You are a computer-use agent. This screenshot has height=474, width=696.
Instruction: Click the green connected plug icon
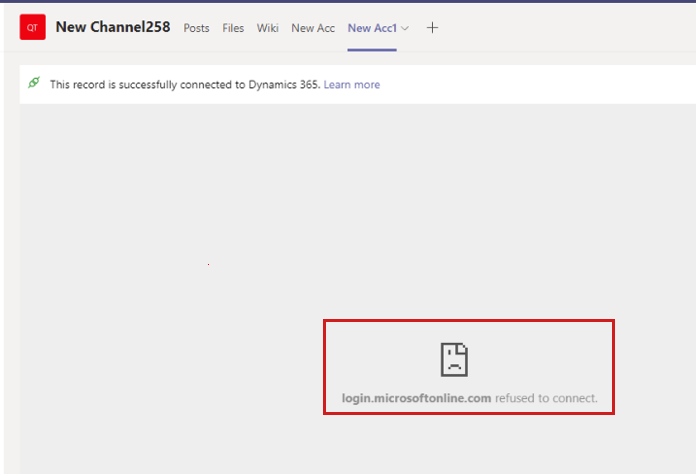[34, 83]
